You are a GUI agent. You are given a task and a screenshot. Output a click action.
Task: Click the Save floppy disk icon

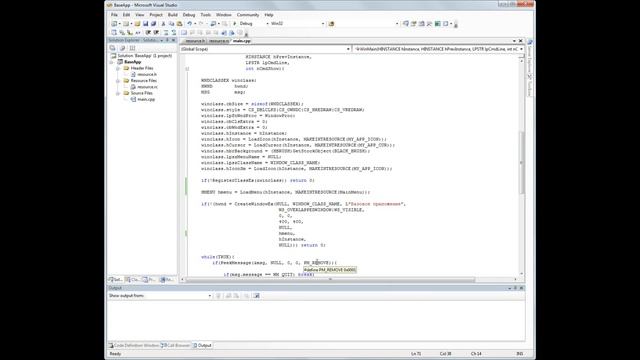coord(145,24)
